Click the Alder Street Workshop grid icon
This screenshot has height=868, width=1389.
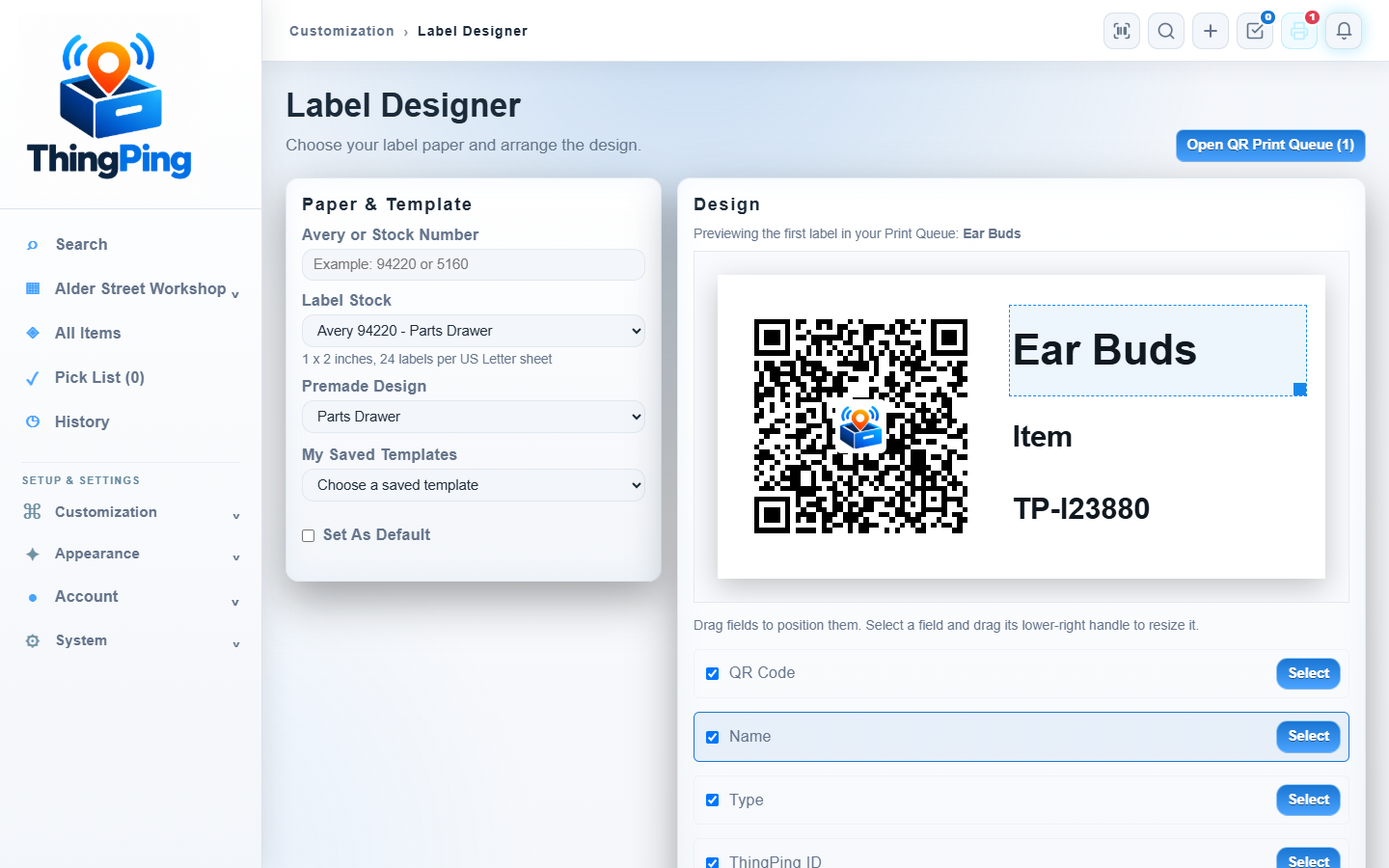coord(33,288)
